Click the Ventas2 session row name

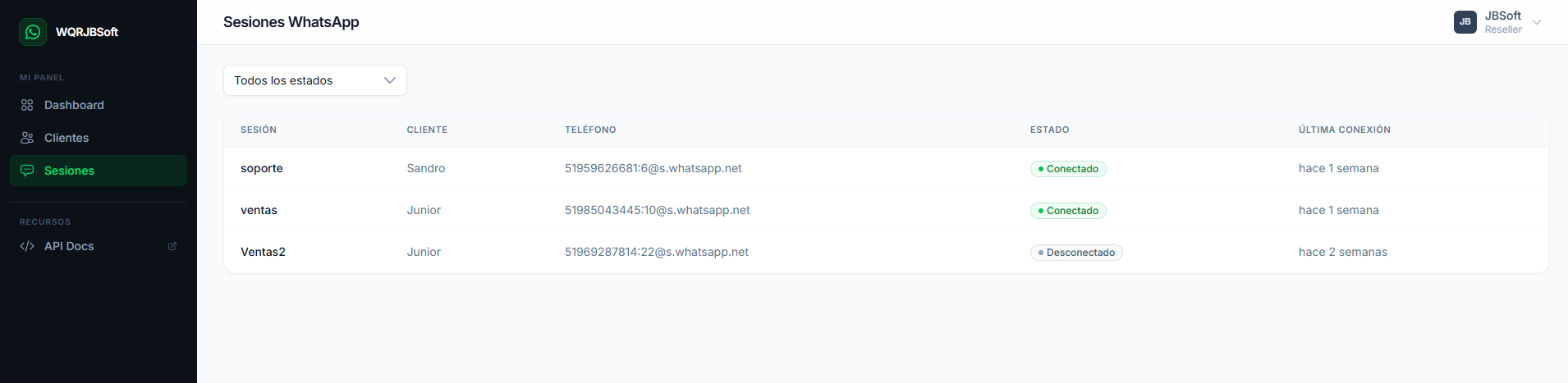[263, 252]
